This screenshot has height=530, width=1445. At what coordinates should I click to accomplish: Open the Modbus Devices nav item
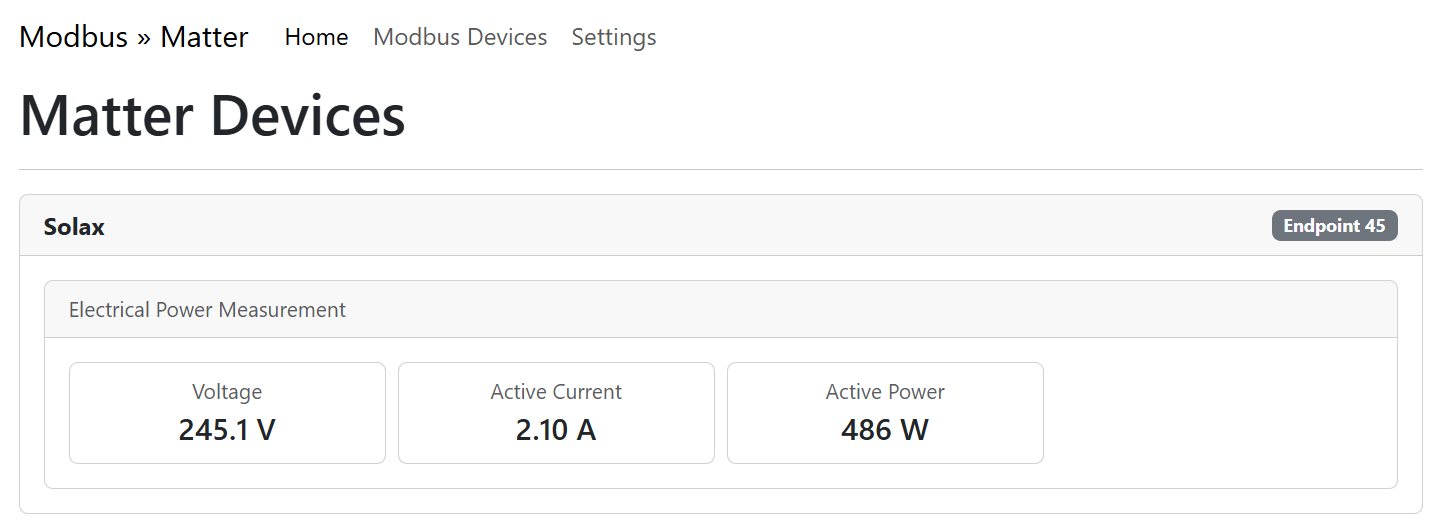pos(460,37)
